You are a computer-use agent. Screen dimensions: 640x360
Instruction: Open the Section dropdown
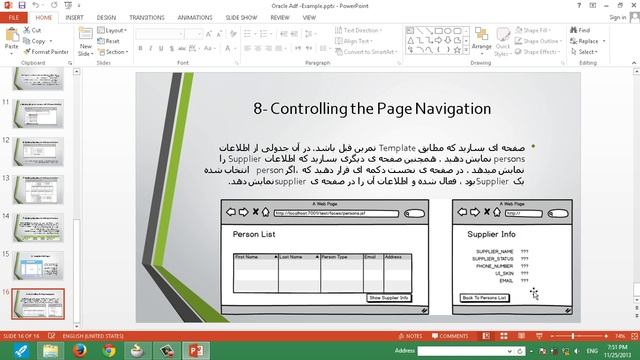[113, 52]
